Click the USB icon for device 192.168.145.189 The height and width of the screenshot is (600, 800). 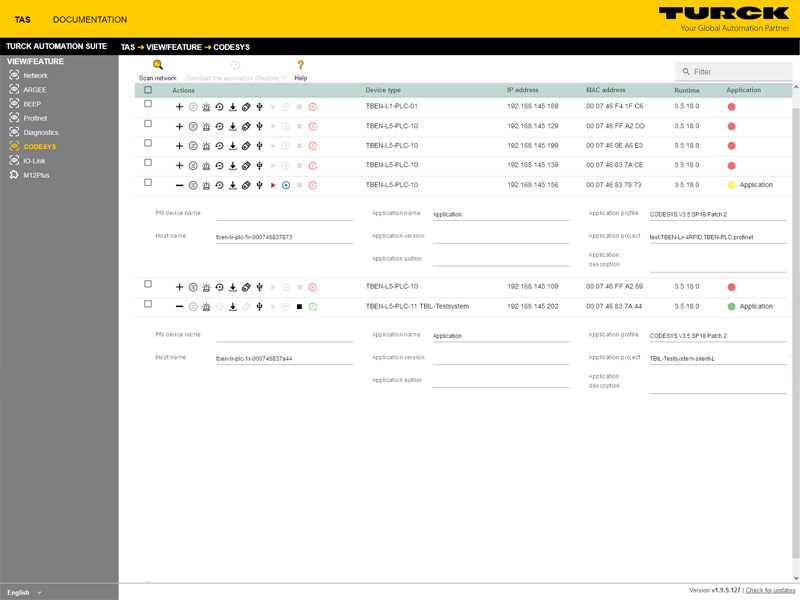(259, 107)
